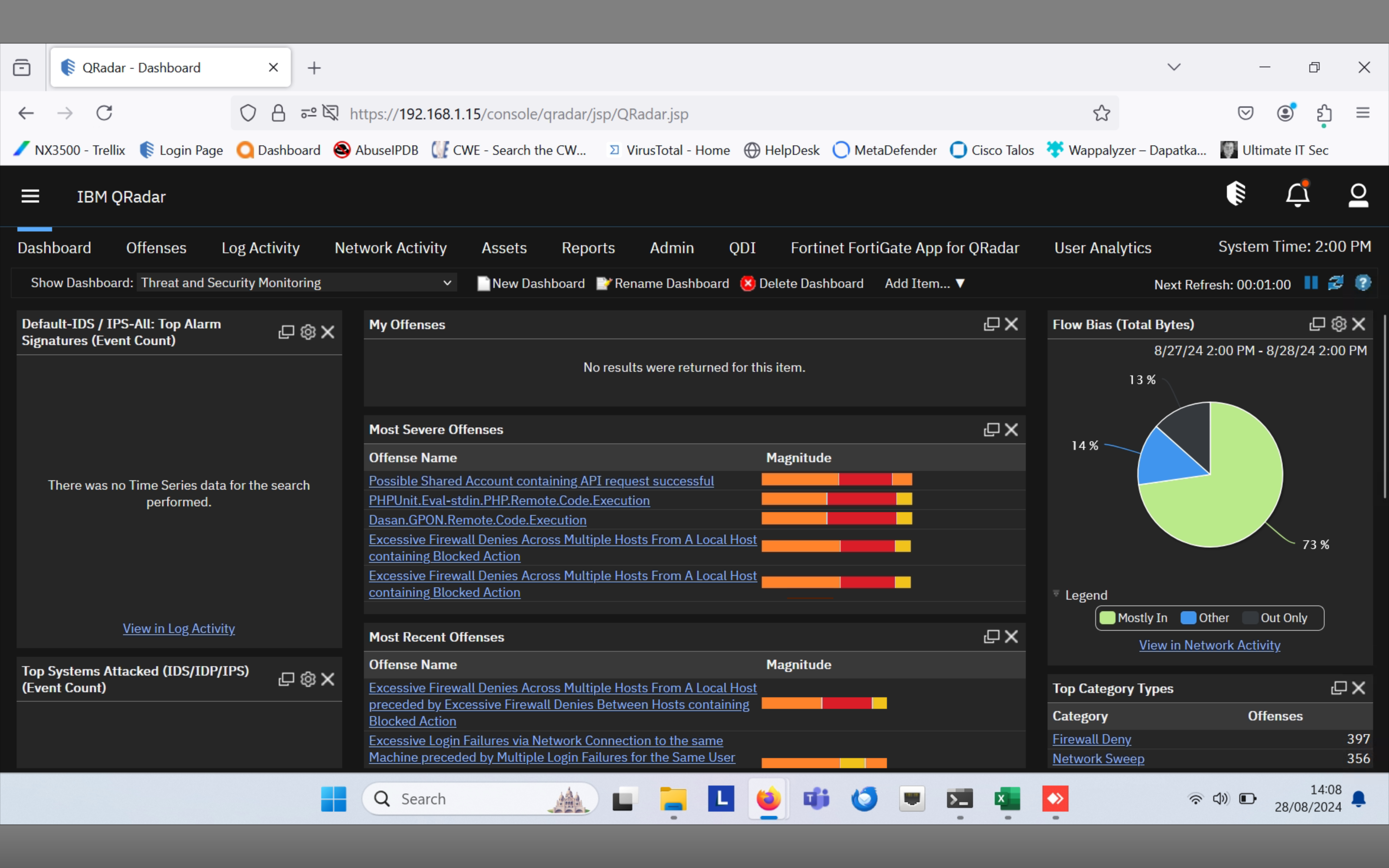Open Dasan.GPON.Remote.Code.Execution offense
1389x868 pixels.
[477, 519]
